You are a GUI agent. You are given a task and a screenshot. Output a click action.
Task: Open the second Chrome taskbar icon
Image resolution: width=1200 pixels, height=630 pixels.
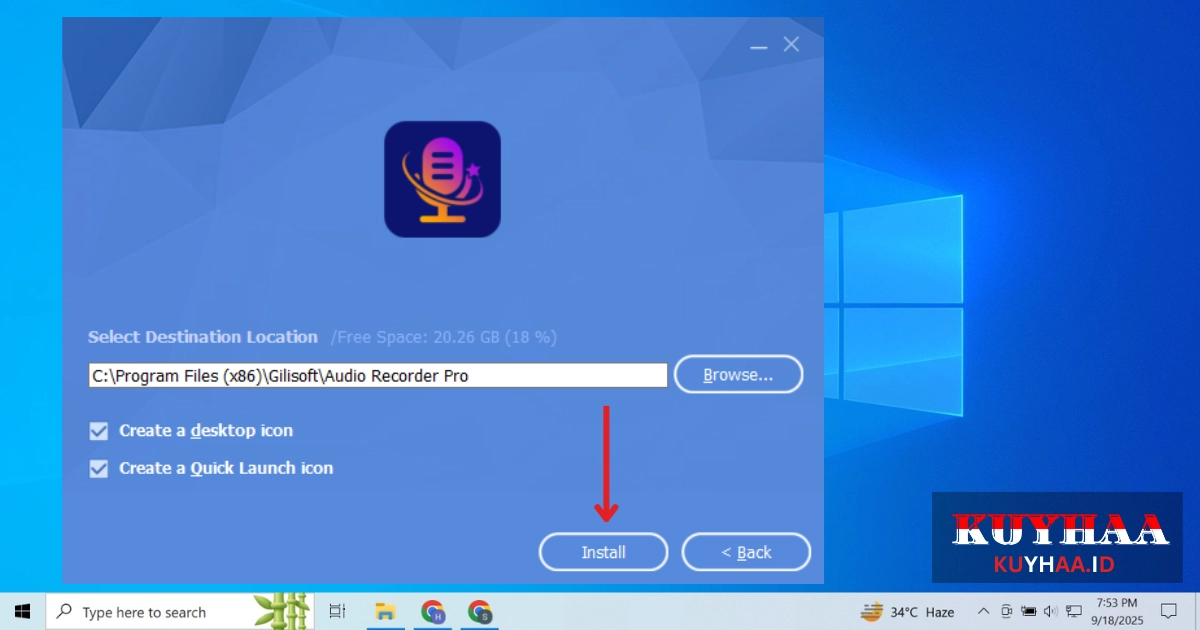[480, 611]
